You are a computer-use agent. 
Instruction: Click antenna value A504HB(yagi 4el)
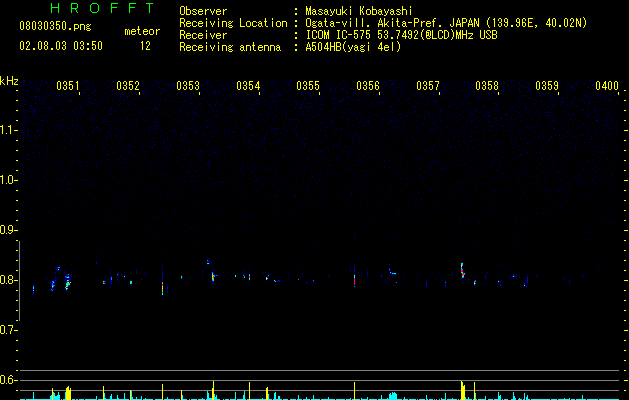[353, 47]
